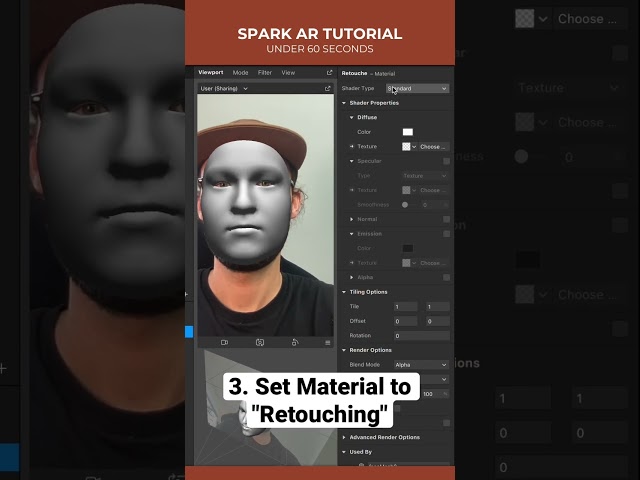Collapse the Shader Properties section
The image size is (640, 480).
(344, 103)
